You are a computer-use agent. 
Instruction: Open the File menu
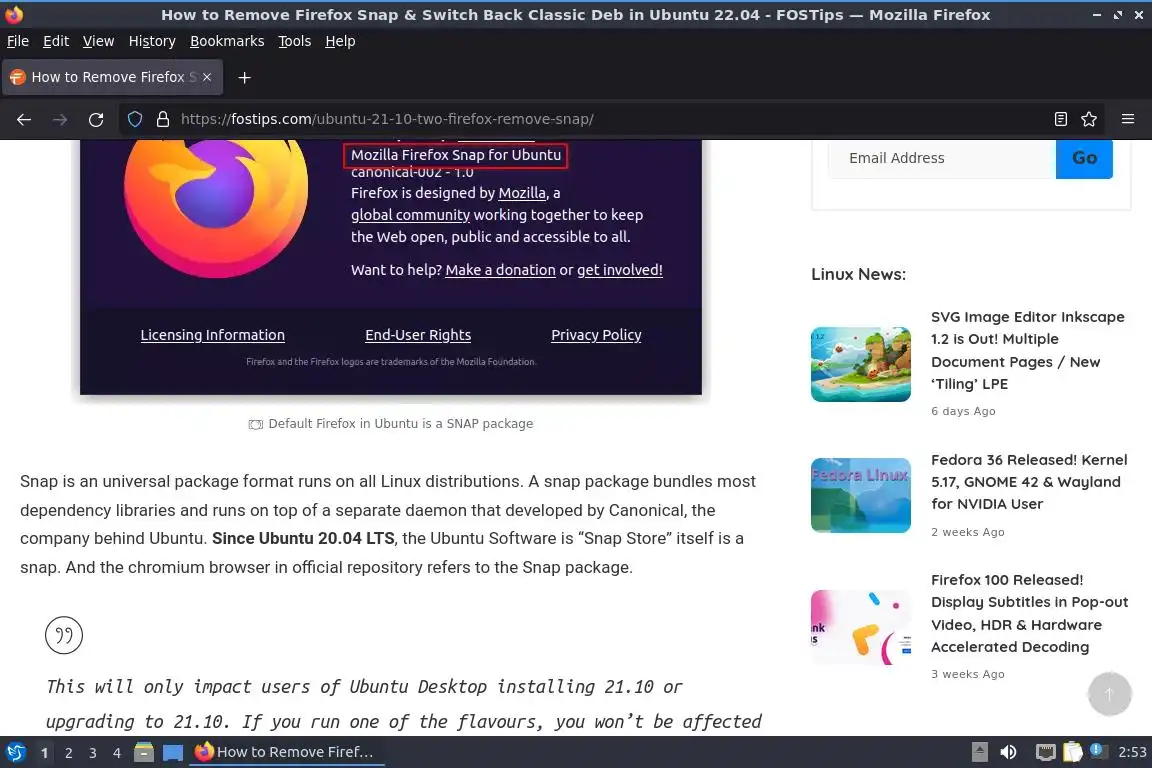(18, 41)
